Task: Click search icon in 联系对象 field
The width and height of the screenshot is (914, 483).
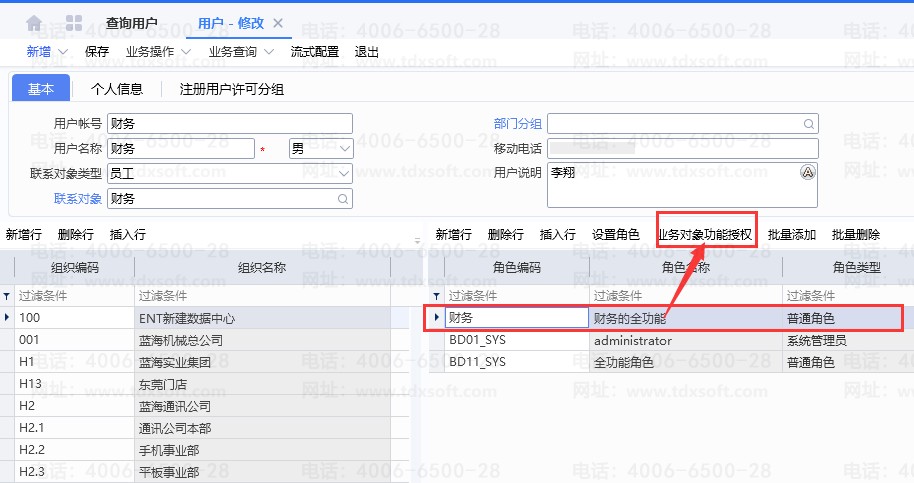Action: (343, 199)
